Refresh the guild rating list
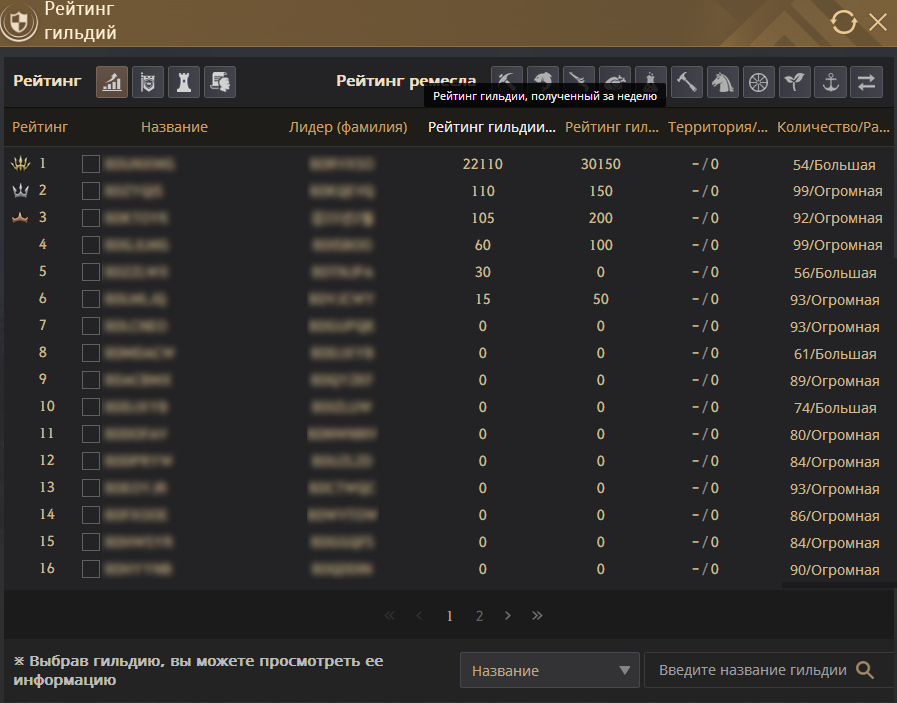 click(844, 22)
